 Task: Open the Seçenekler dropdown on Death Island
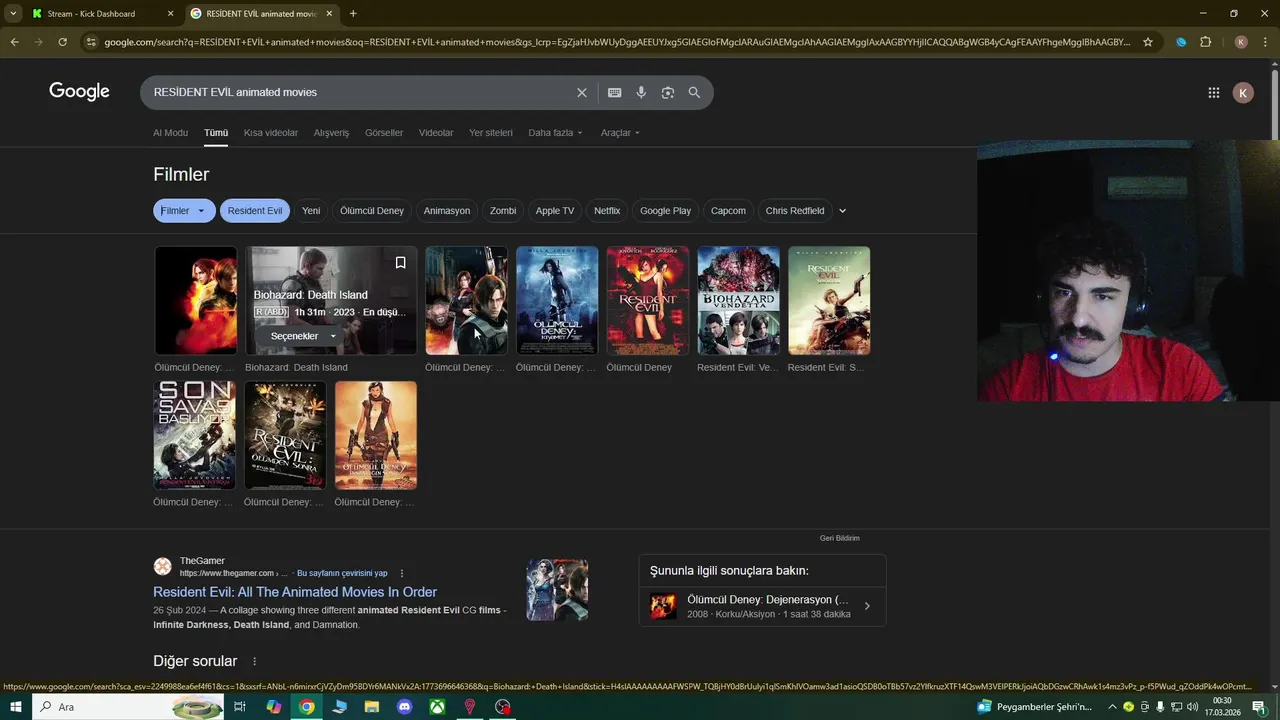point(303,336)
